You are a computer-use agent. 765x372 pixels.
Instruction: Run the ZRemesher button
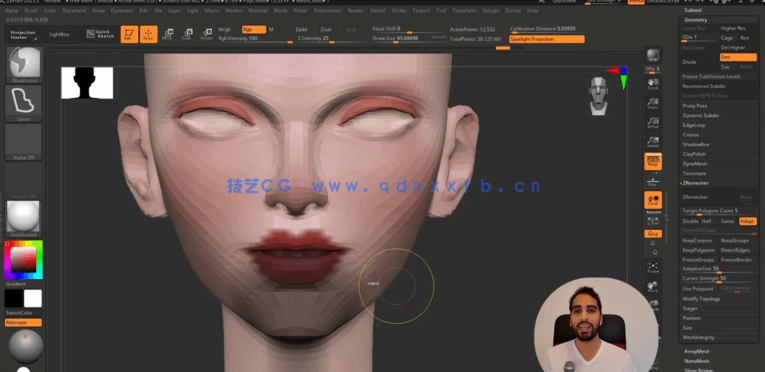[709, 197]
